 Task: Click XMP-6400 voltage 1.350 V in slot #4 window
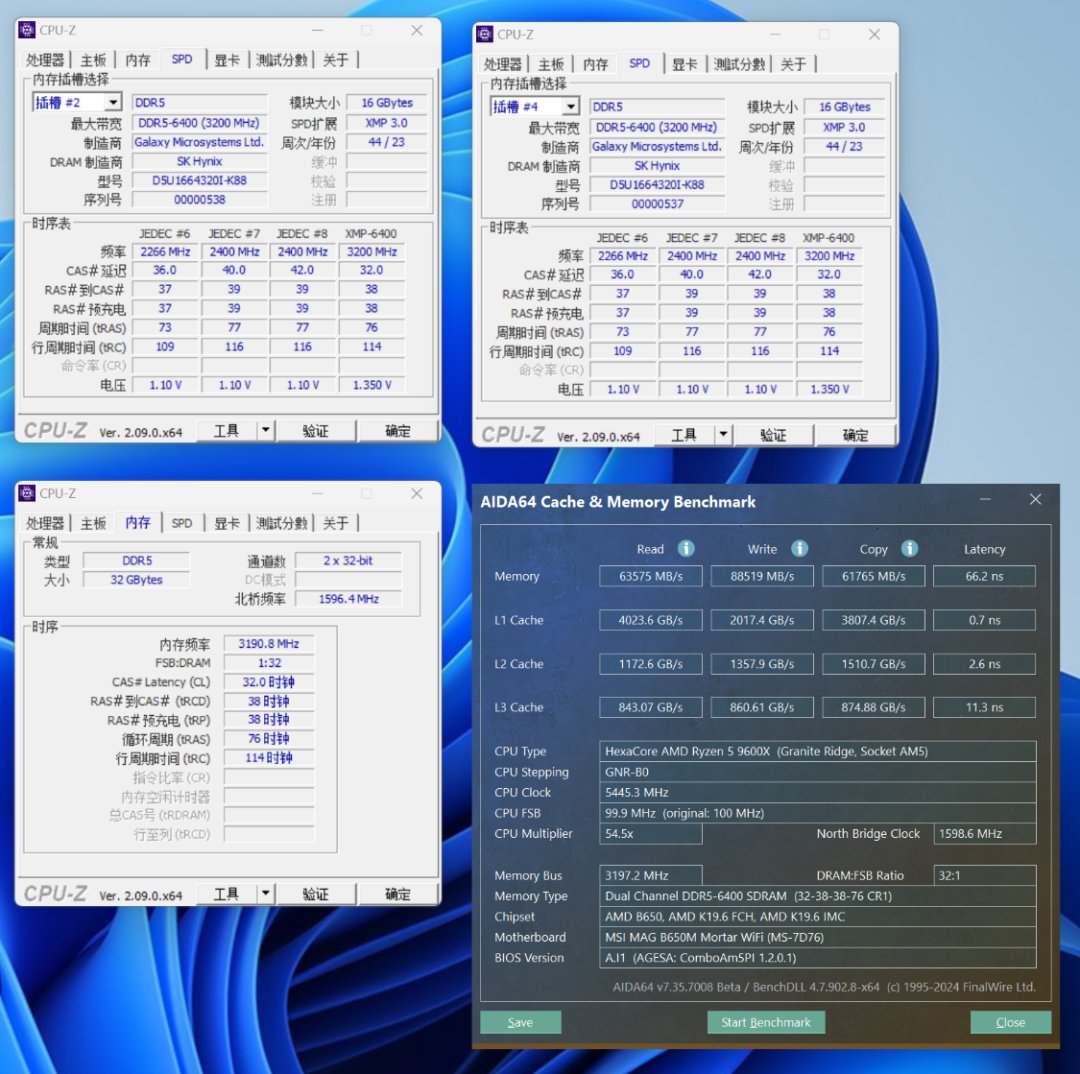click(x=829, y=389)
